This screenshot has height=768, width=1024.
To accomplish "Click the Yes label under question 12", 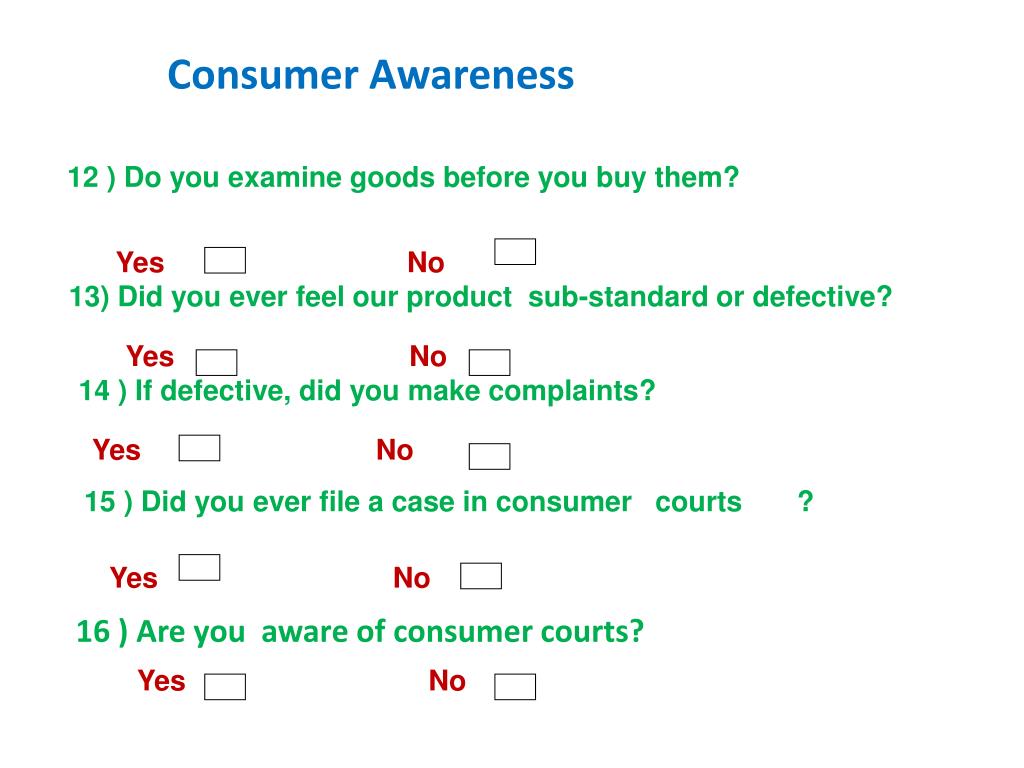I will coord(140,263).
